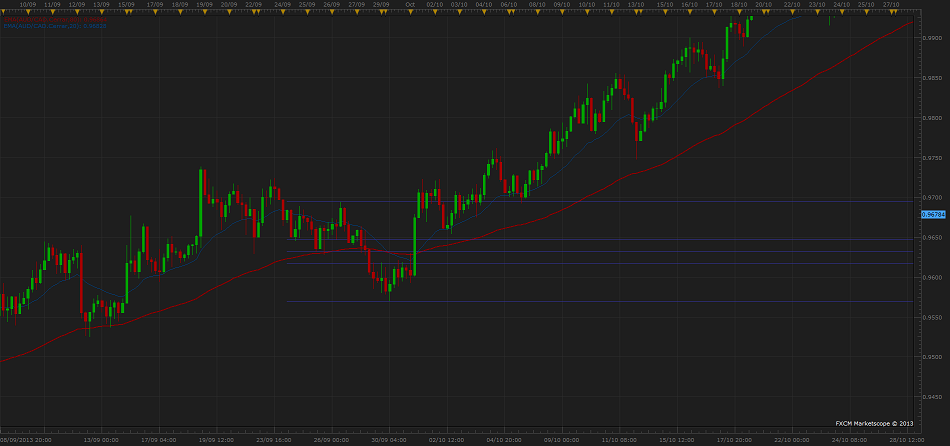Select the yellow marker below Oct
Screen dimensions: 950x446
[411, 13]
